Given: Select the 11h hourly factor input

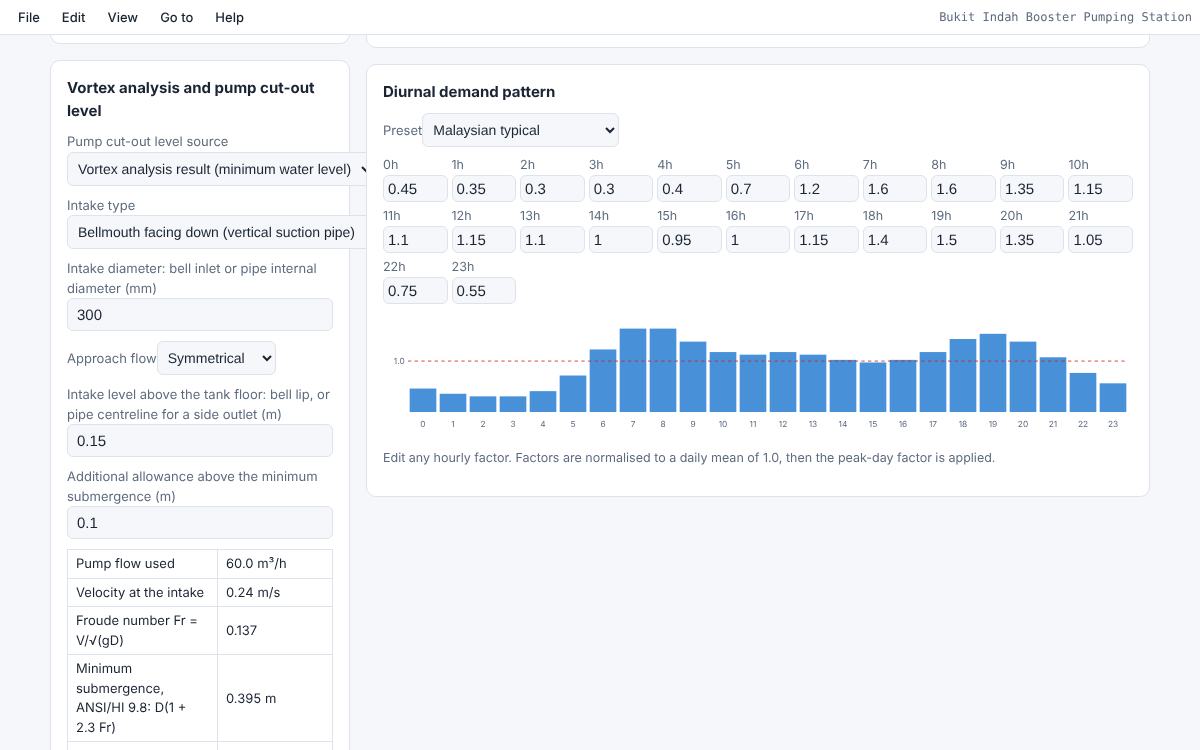Looking at the screenshot, I should click(x=415, y=239).
